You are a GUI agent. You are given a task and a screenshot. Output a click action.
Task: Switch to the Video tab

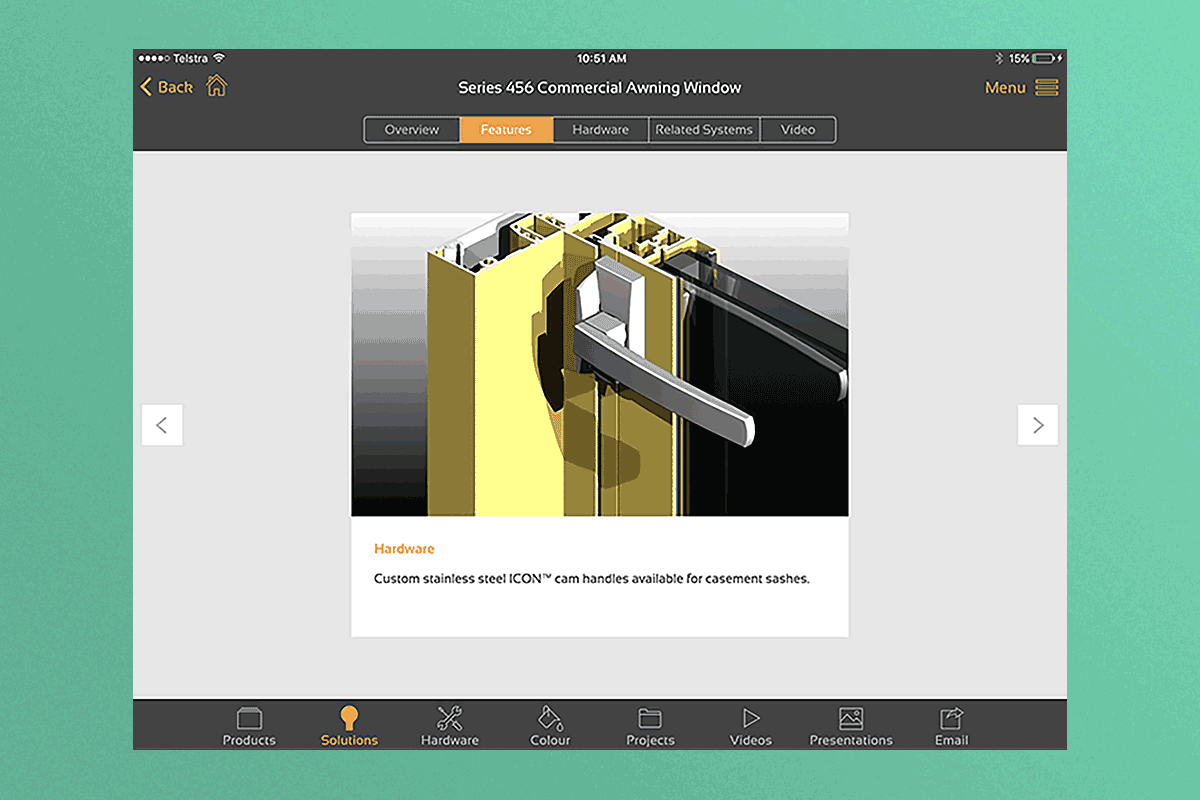798,130
